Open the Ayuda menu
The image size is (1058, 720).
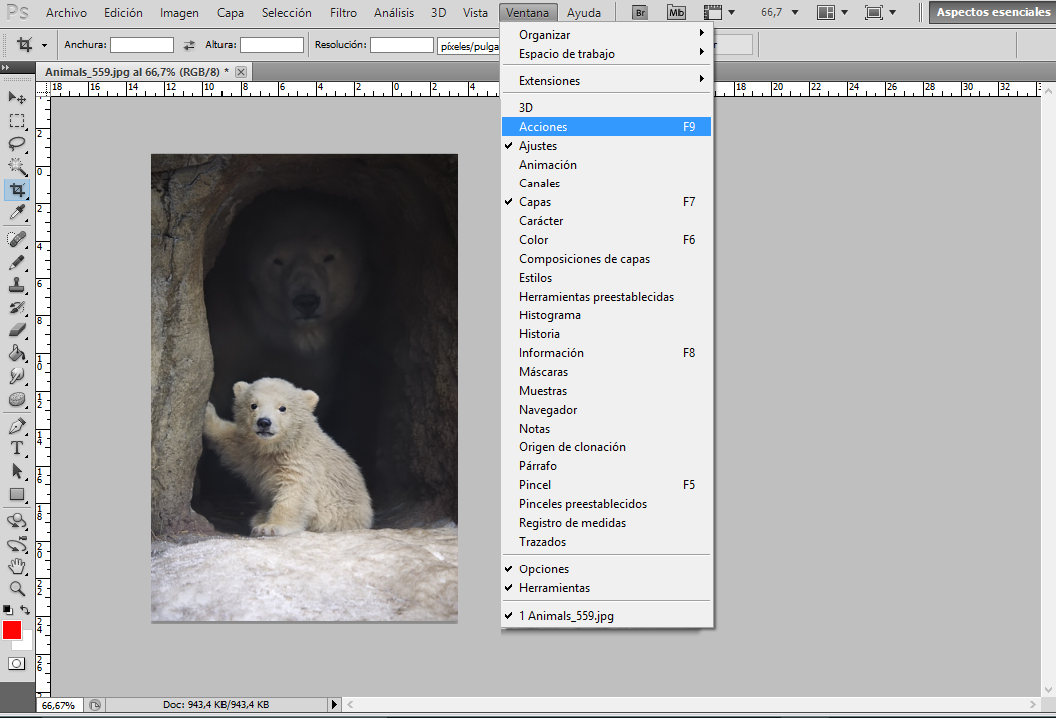click(x=584, y=12)
